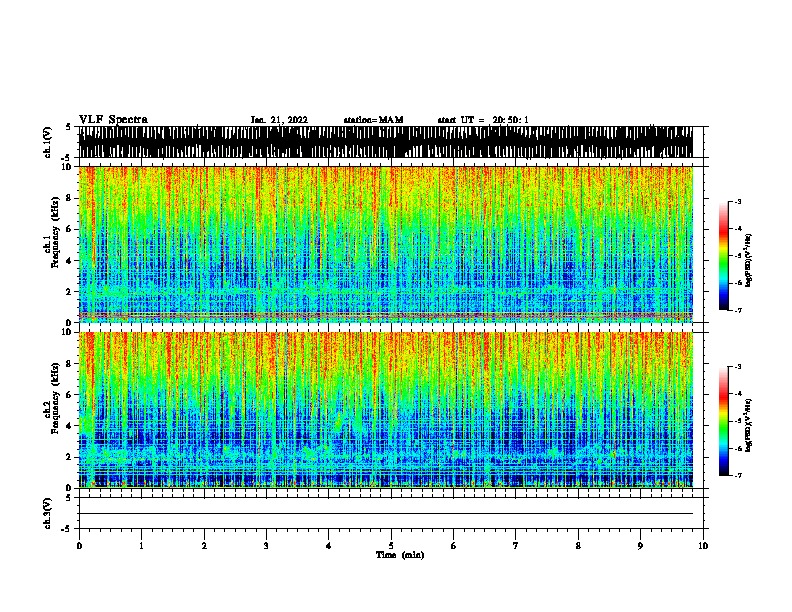This screenshot has height=612, width=792.
Task: Click the "station=MAM" header text
Action: [373, 120]
